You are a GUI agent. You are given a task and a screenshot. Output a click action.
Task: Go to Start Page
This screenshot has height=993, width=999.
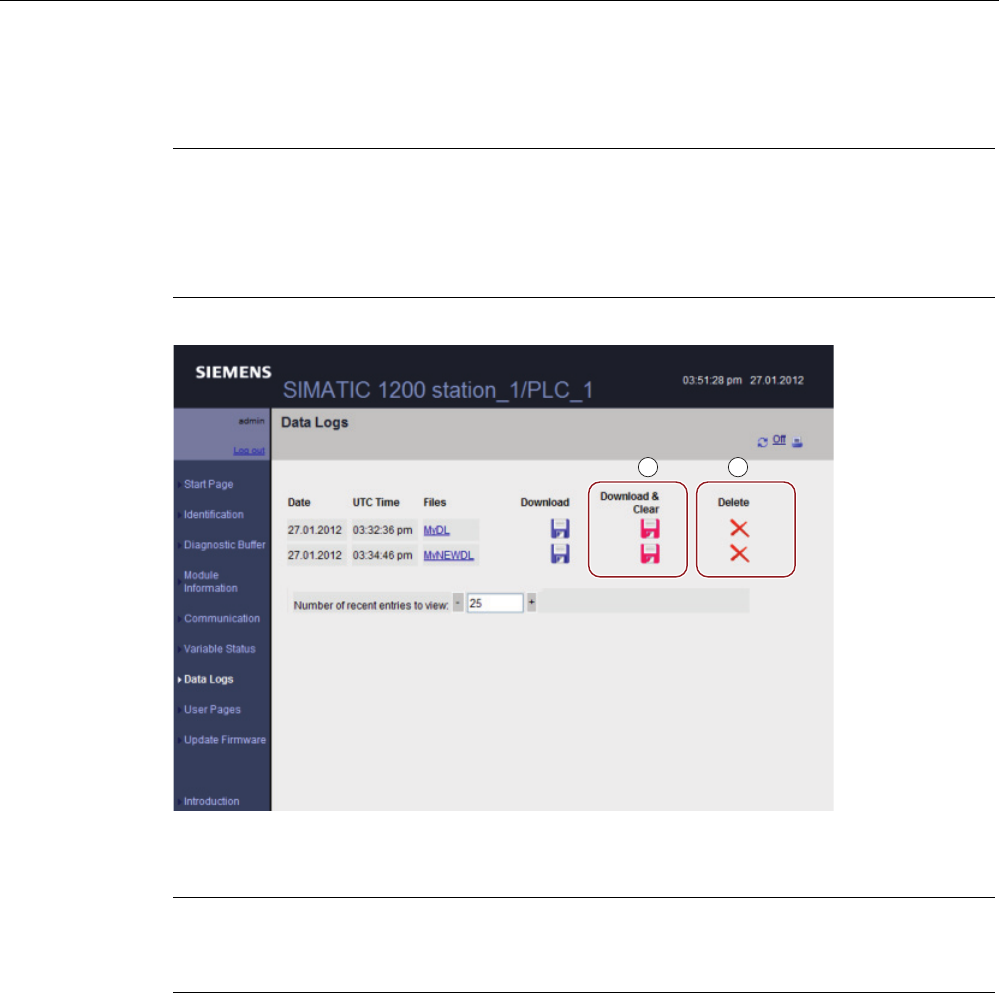208,484
